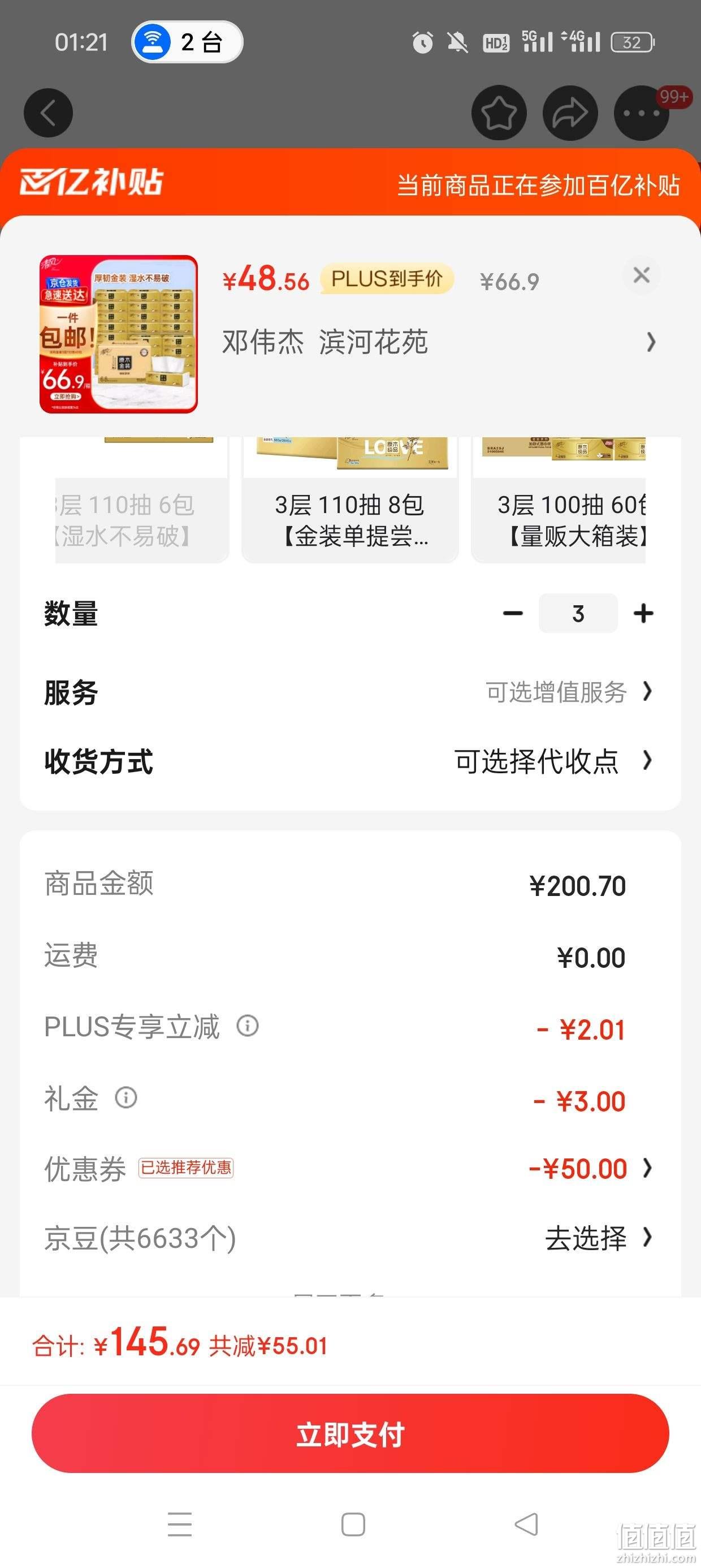The image size is (701, 1568).
Task: Decrease quantity with minus button
Action: [513, 613]
